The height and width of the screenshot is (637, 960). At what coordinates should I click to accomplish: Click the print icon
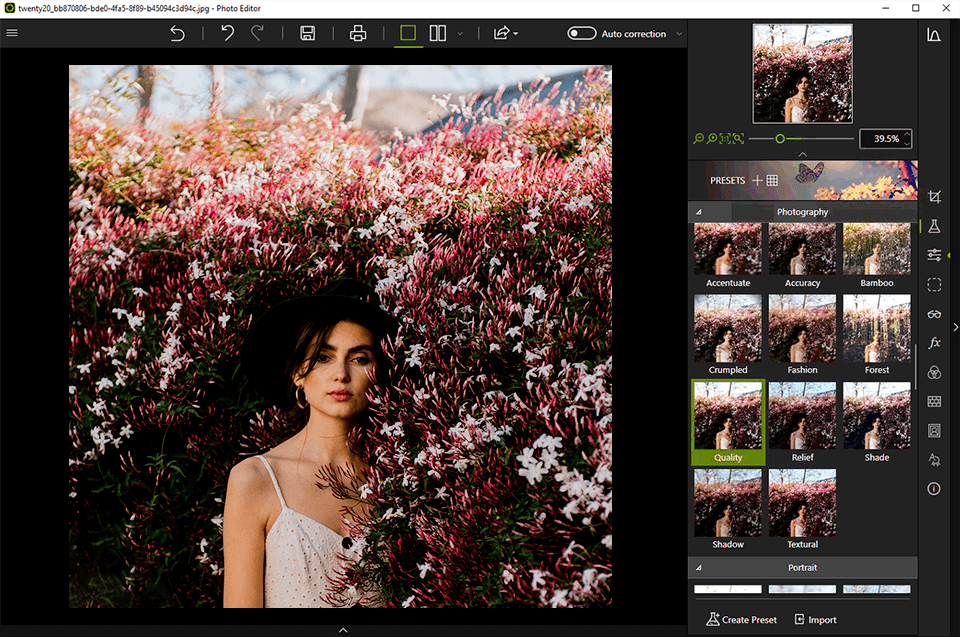[358, 33]
